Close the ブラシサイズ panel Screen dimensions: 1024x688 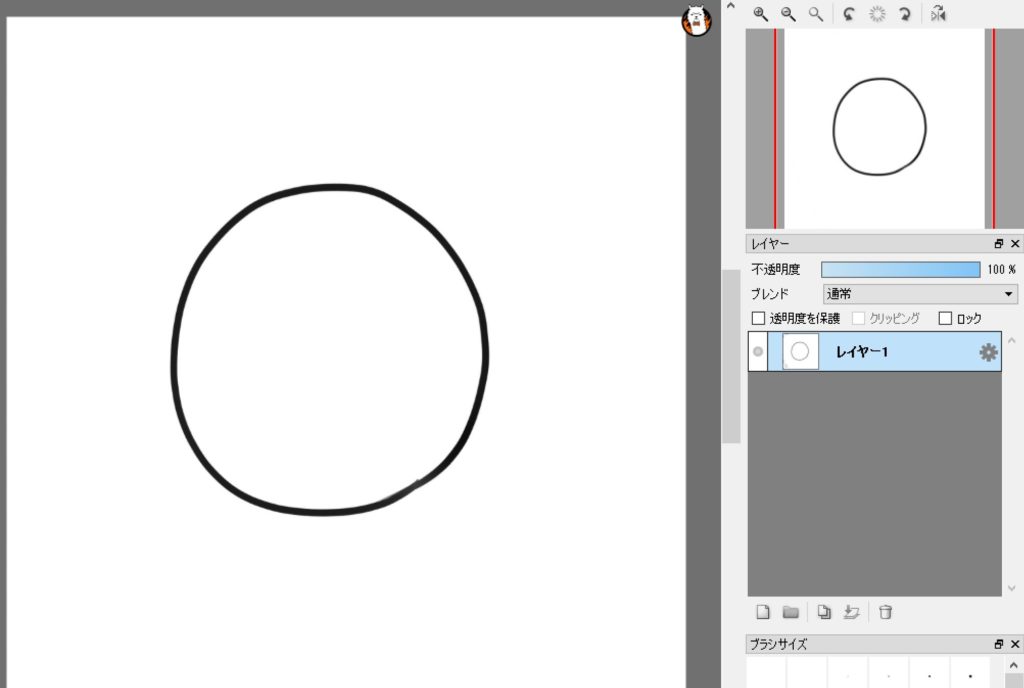[x=1015, y=645]
